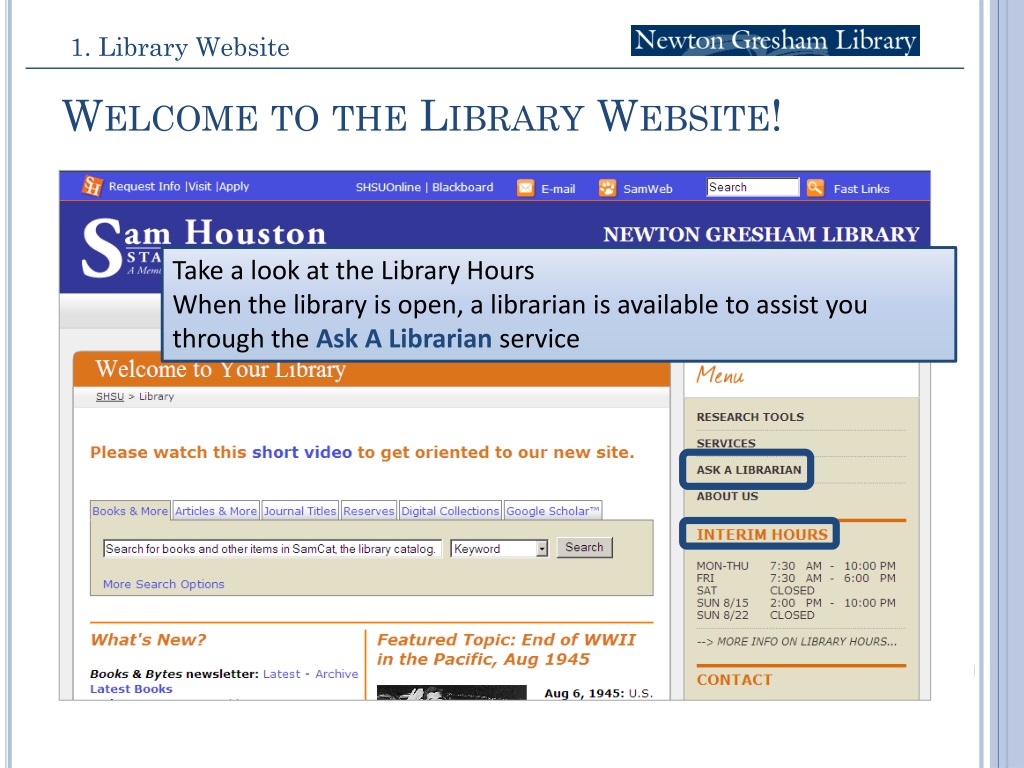
Task: Click the MON-THU hours row
Action: [796, 566]
